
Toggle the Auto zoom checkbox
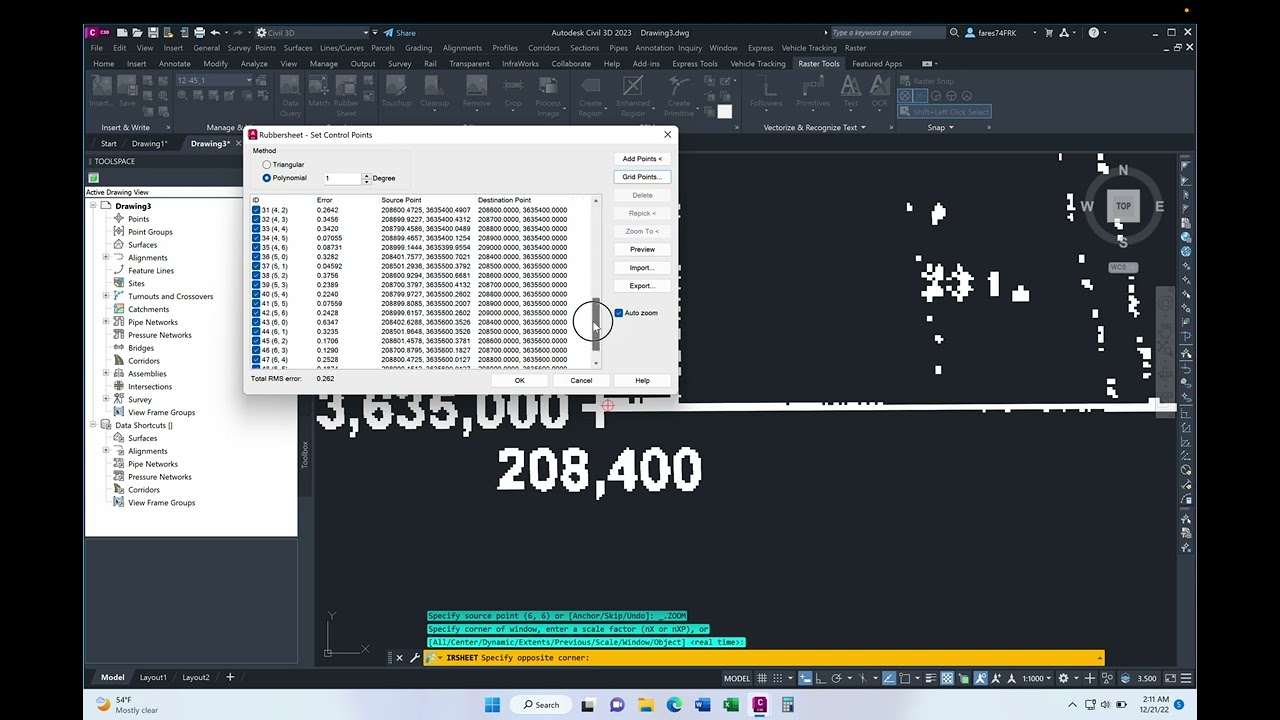[x=619, y=313]
